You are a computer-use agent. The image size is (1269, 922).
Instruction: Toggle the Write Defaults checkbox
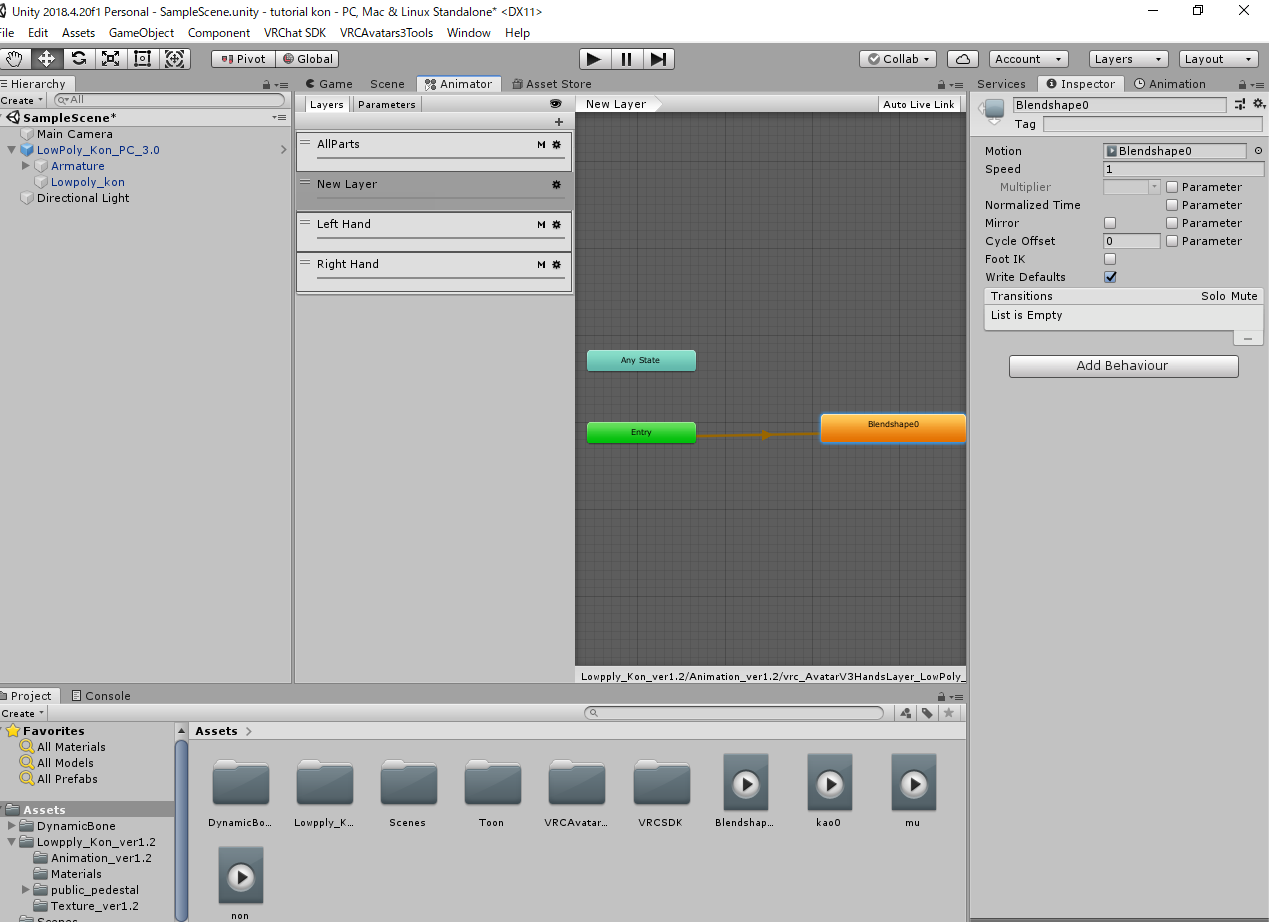point(1110,277)
